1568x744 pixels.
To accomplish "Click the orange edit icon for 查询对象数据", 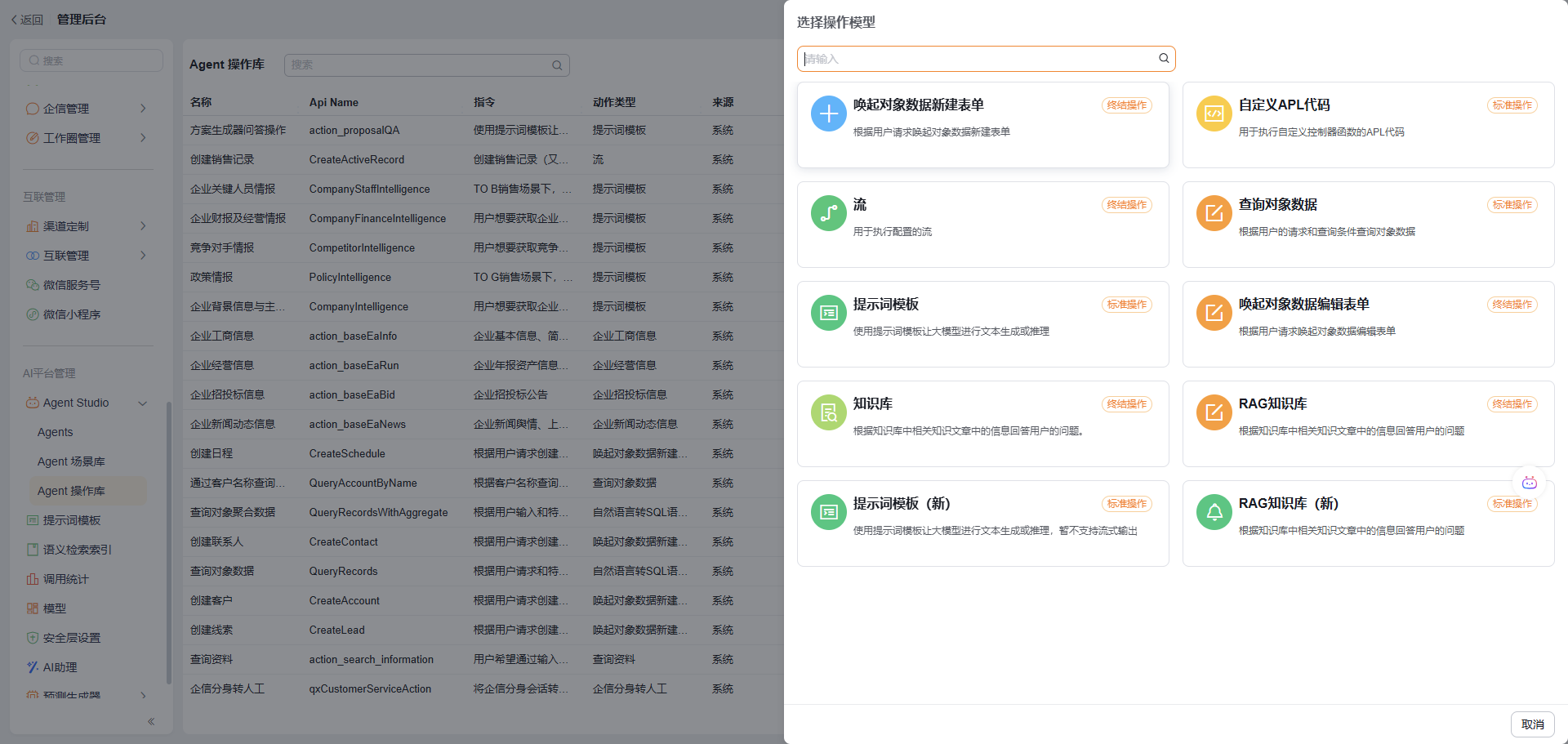I will 1214,213.
